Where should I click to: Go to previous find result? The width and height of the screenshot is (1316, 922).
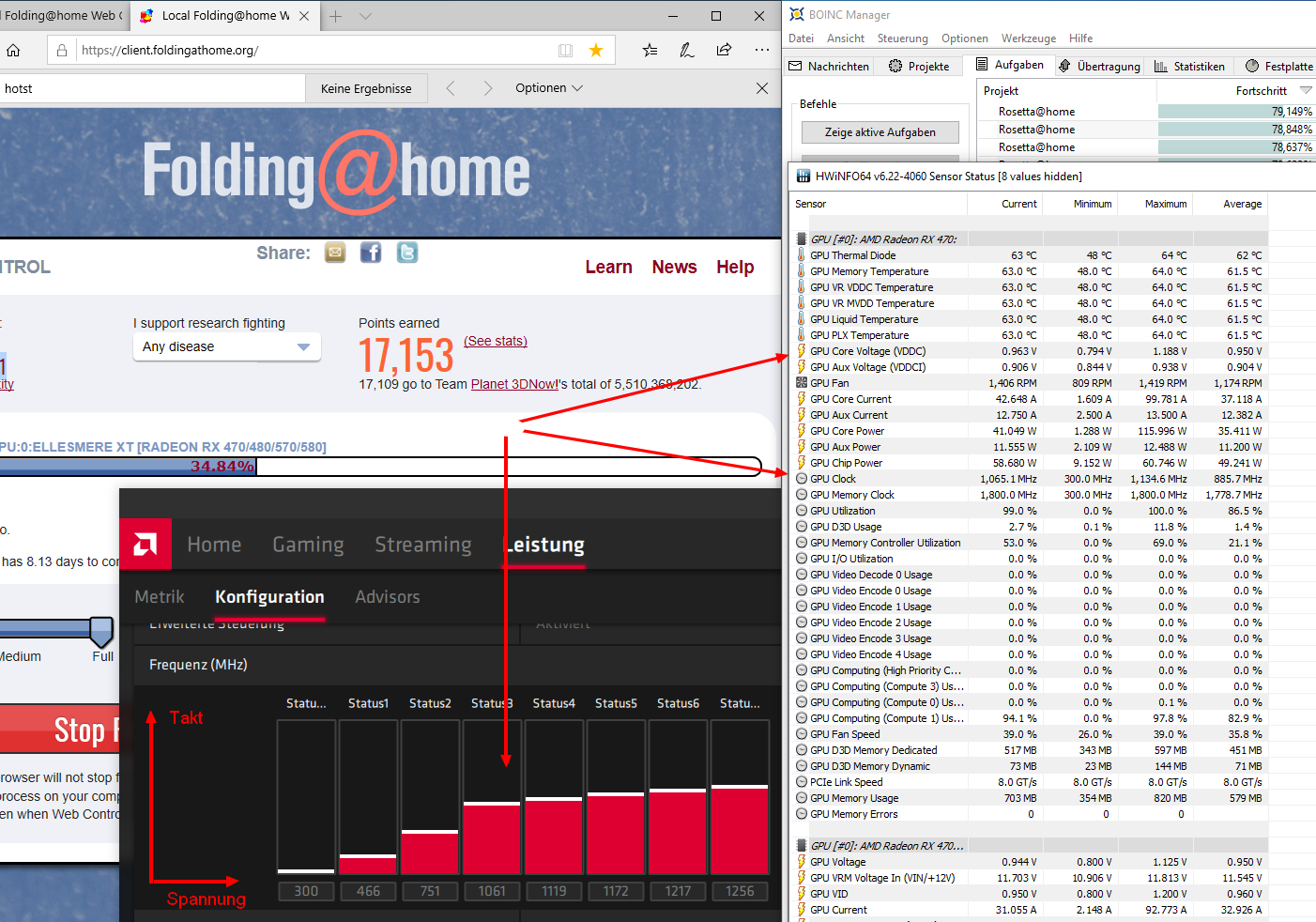click(x=451, y=88)
